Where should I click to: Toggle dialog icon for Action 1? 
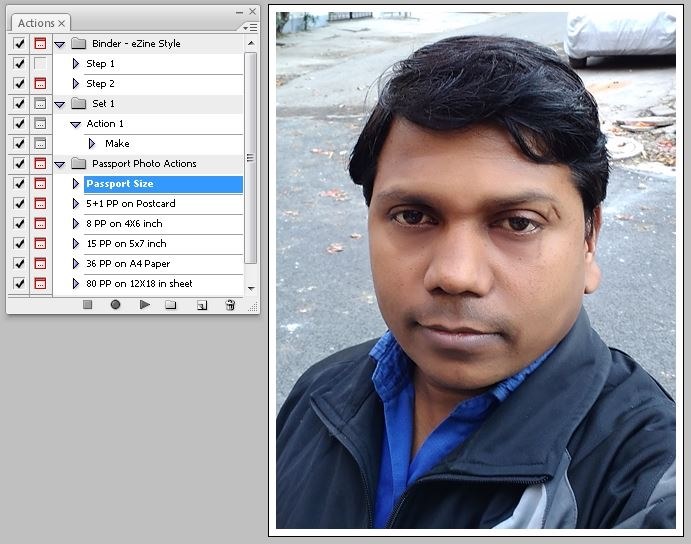(x=40, y=123)
